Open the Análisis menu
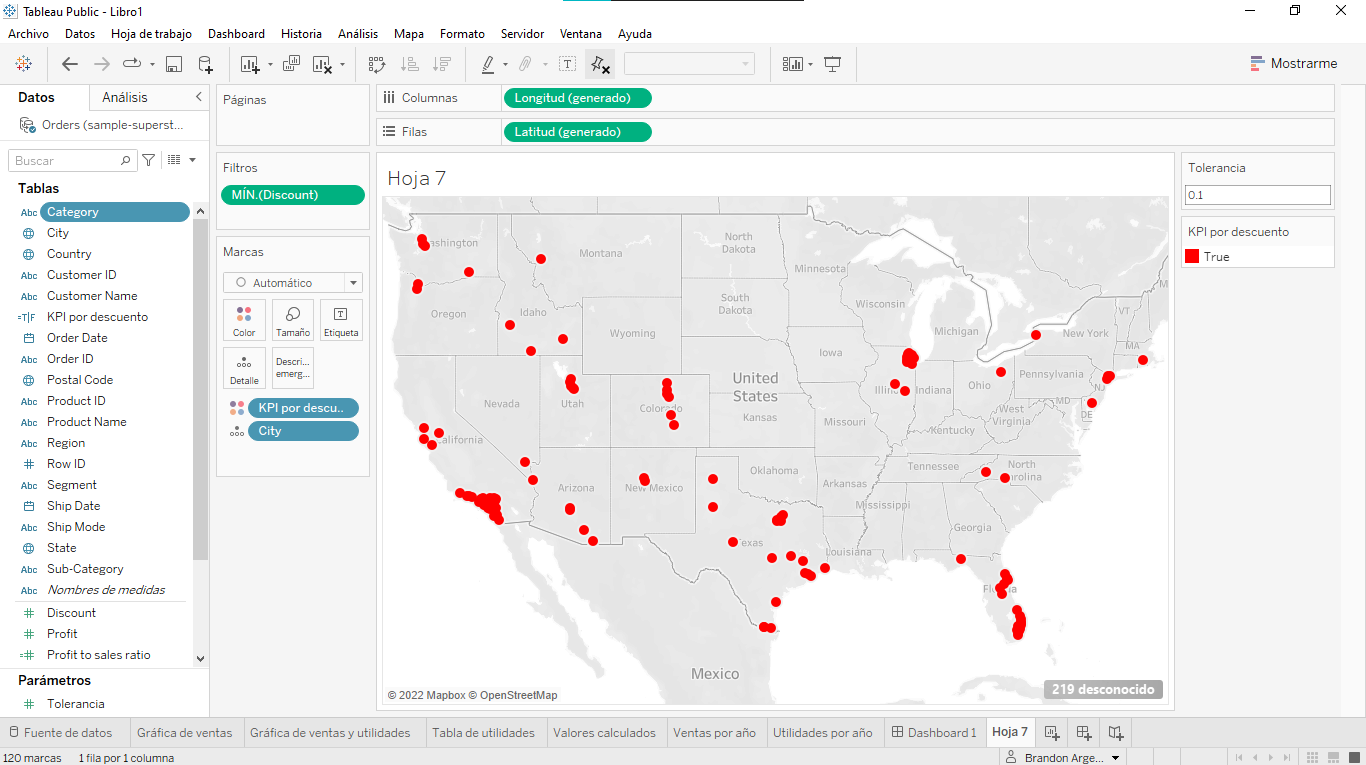The width and height of the screenshot is (1366, 765). coord(358,34)
